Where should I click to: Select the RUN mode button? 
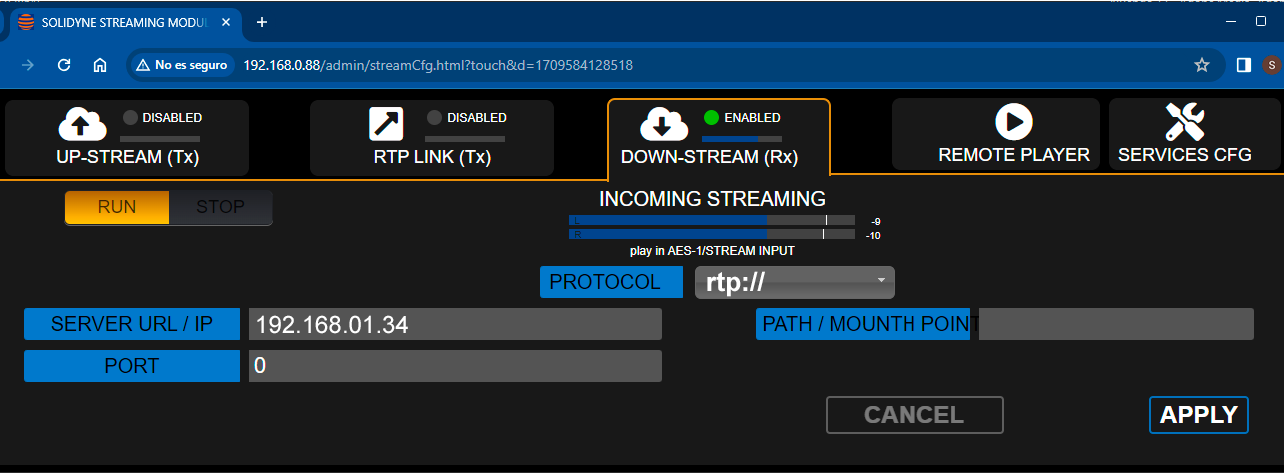tap(117, 208)
